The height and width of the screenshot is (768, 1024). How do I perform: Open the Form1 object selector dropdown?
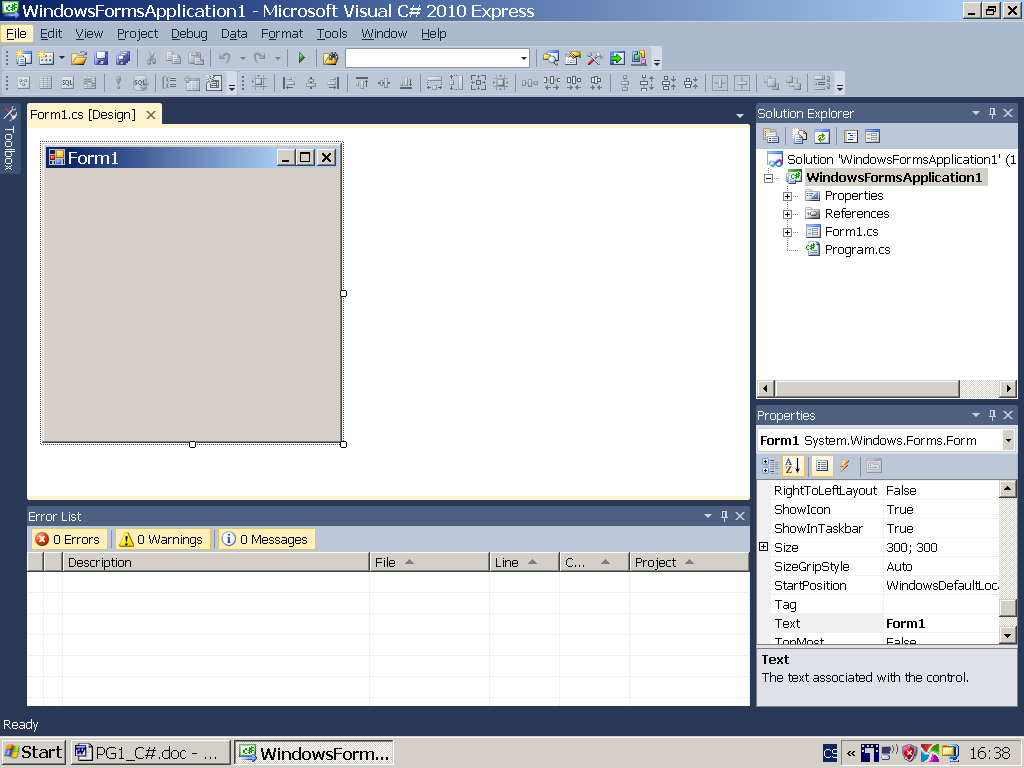pyautogui.click(x=1008, y=441)
